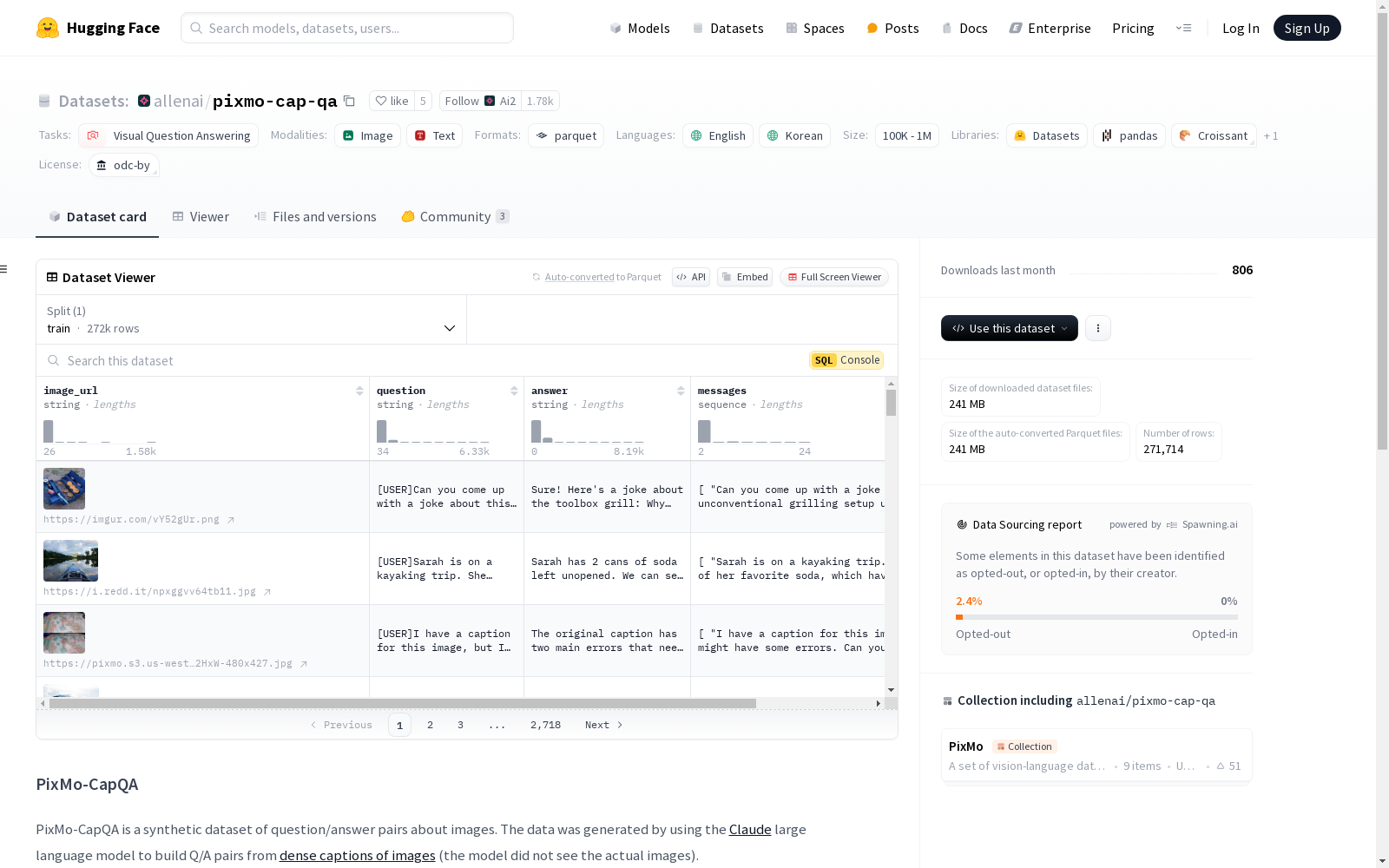Go to Models in the top navigation

click(x=640, y=28)
